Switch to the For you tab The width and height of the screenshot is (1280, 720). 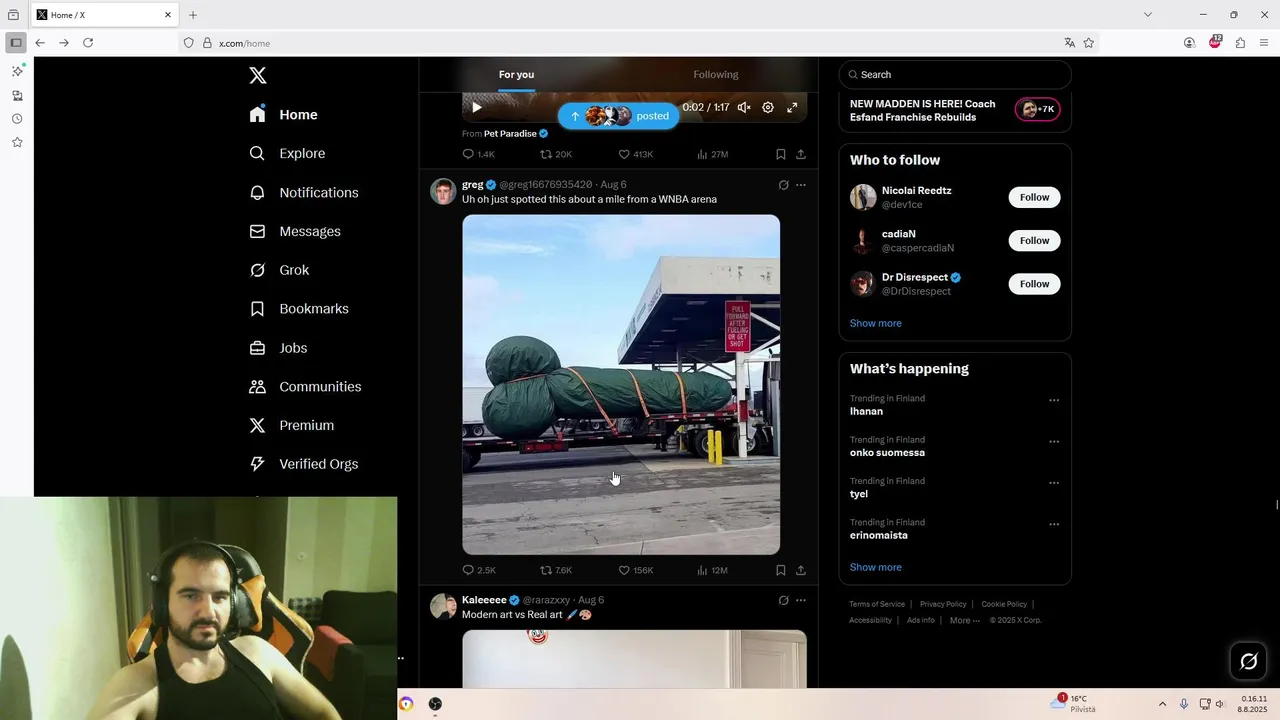[517, 75]
